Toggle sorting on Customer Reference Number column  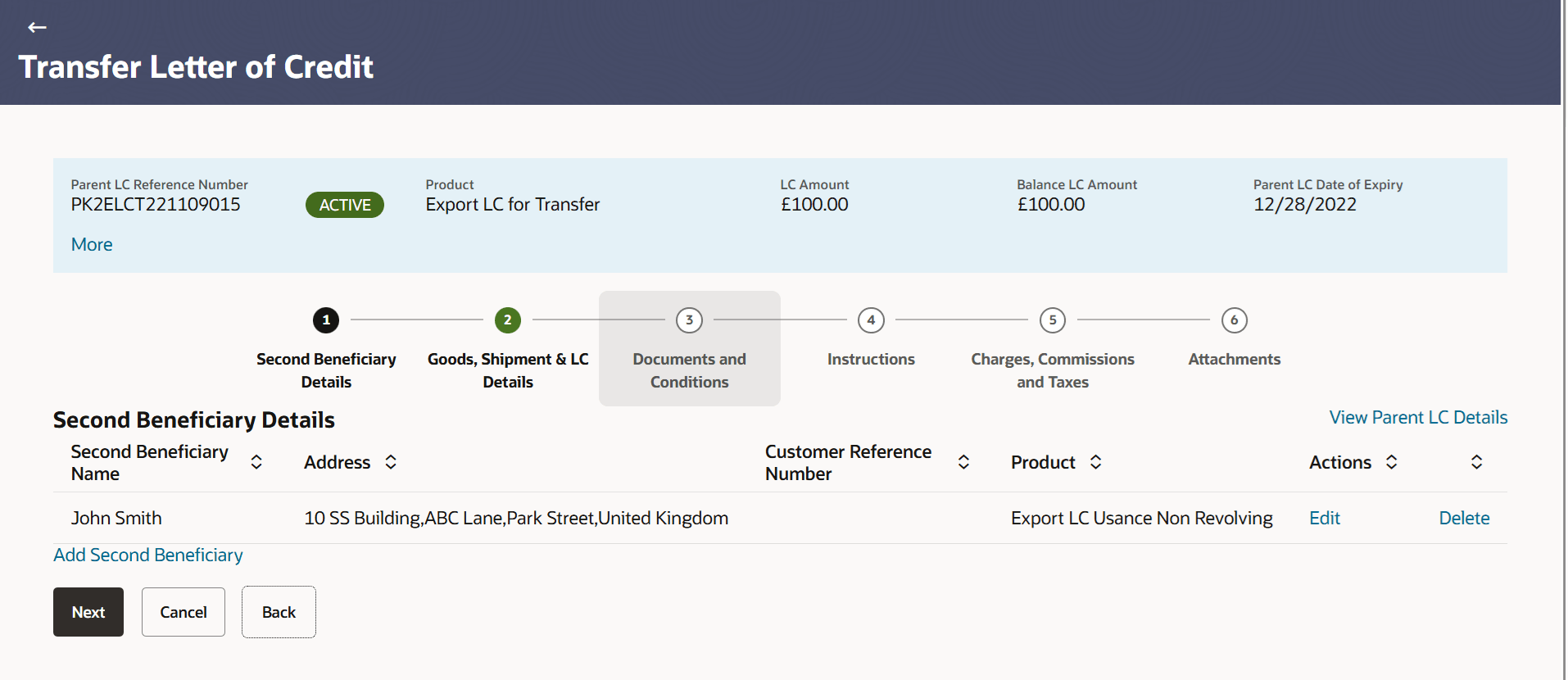click(x=963, y=462)
